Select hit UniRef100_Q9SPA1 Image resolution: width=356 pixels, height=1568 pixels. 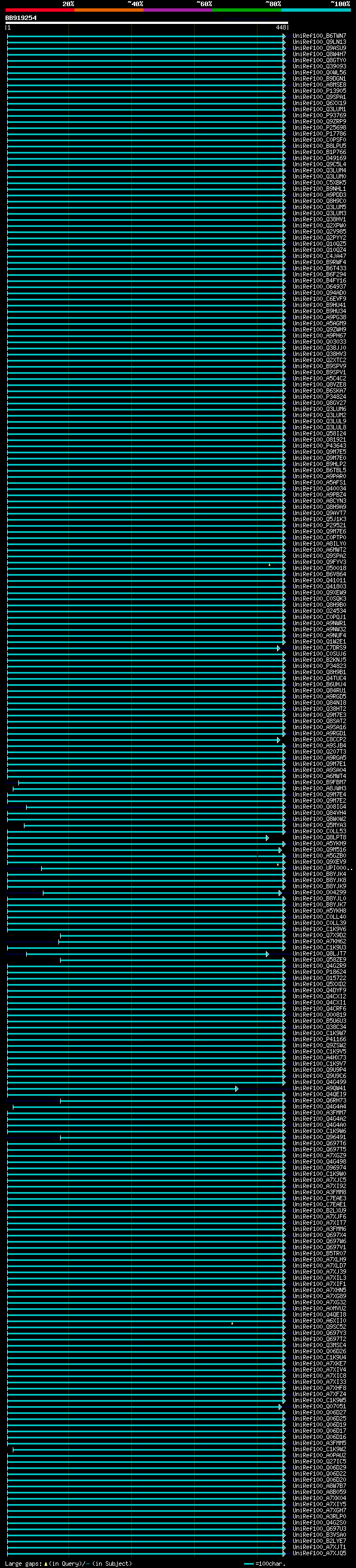pos(319,97)
